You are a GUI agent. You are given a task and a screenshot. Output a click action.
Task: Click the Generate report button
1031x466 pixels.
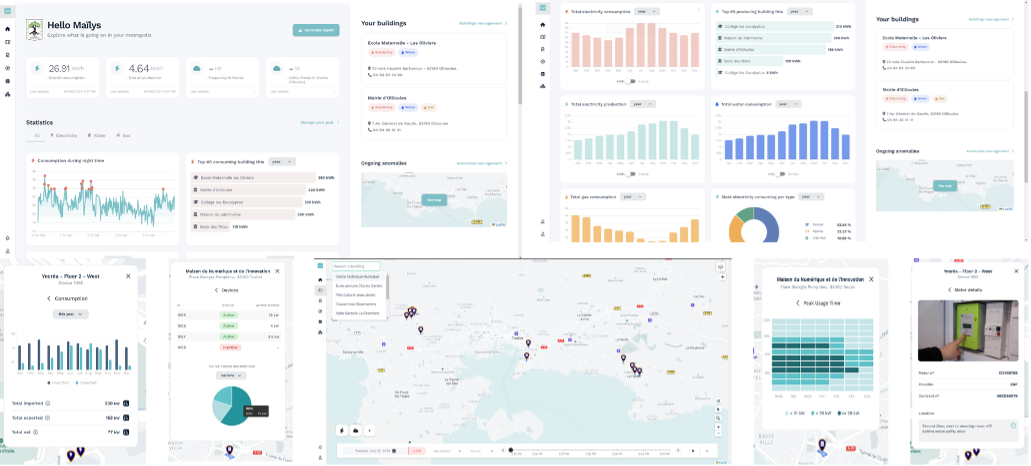pyautogui.click(x=316, y=30)
